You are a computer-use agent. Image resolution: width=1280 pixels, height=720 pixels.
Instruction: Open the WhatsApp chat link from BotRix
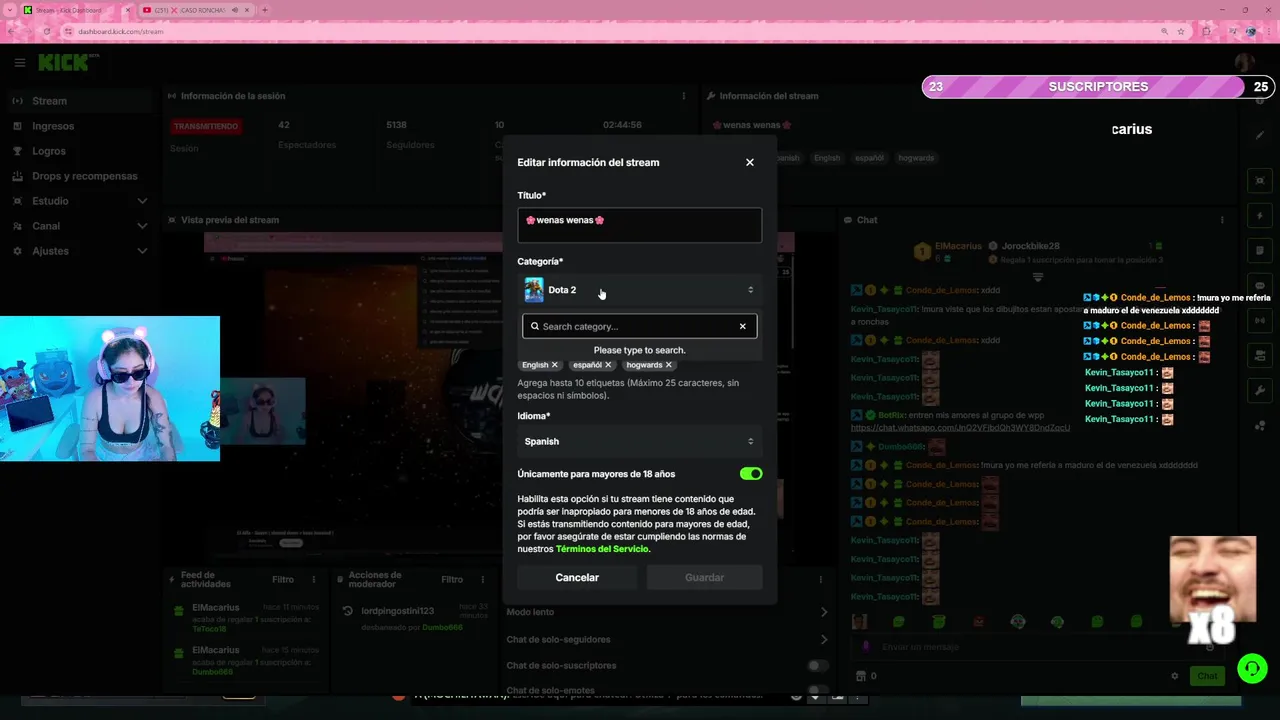(960, 428)
